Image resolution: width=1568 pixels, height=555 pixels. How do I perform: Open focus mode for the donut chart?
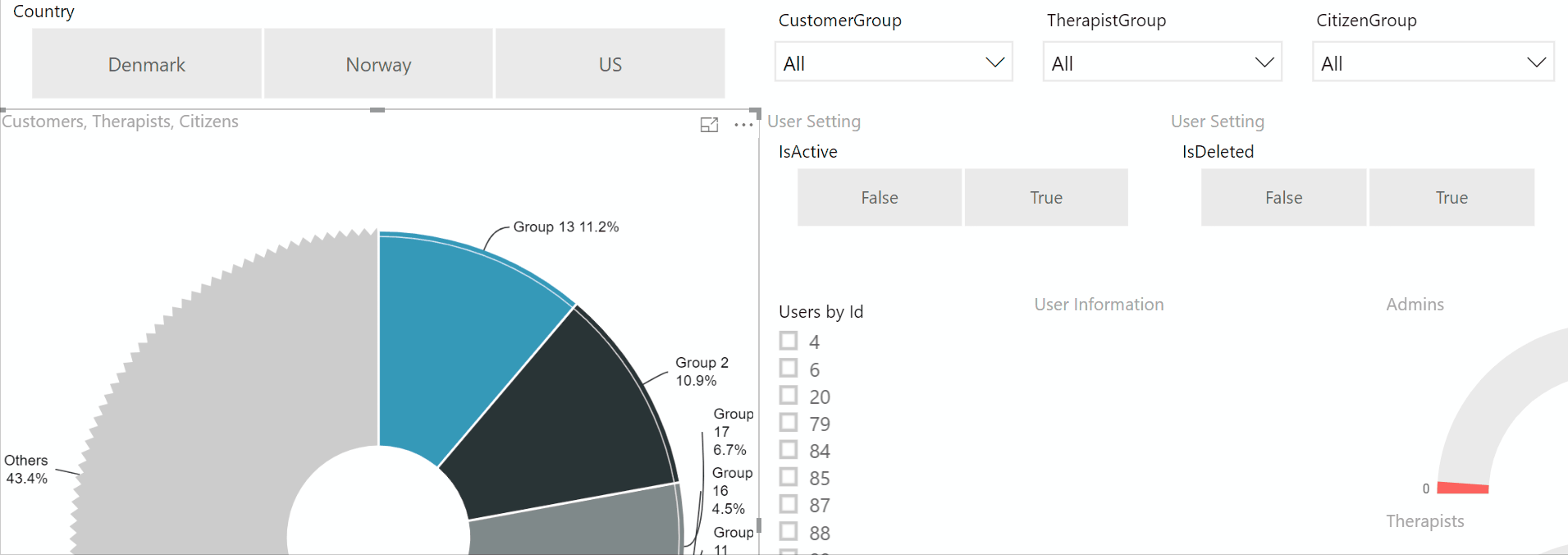(710, 125)
